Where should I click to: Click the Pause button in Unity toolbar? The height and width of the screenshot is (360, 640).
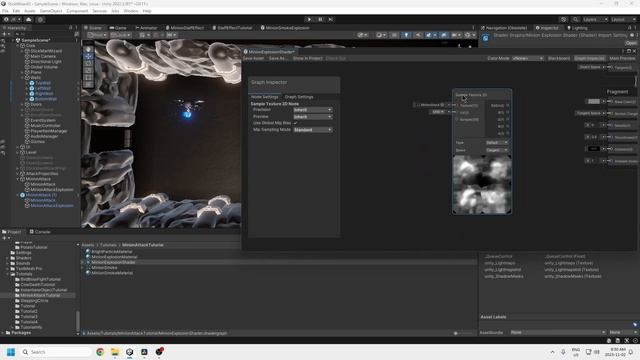tap(320, 19)
